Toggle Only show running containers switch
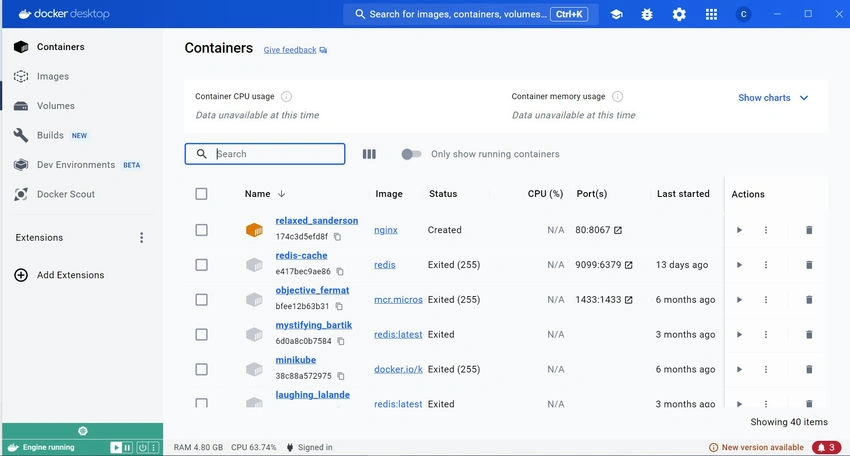The width and height of the screenshot is (850, 456). 411,154
